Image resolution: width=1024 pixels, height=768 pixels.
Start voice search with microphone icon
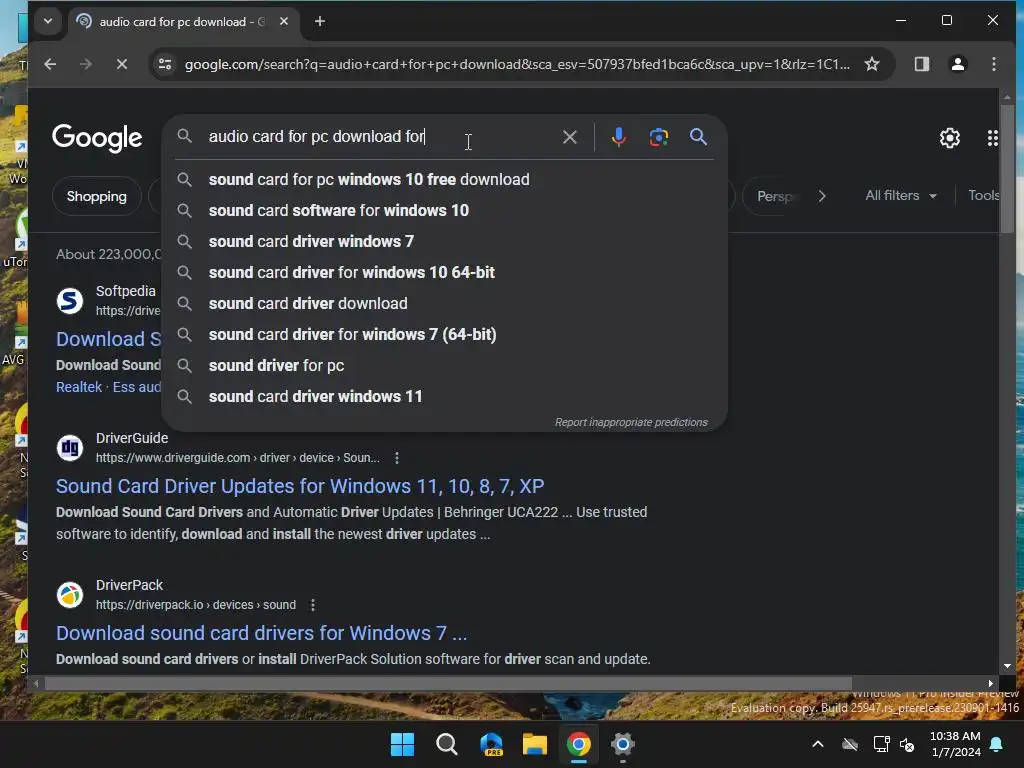tap(618, 137)
